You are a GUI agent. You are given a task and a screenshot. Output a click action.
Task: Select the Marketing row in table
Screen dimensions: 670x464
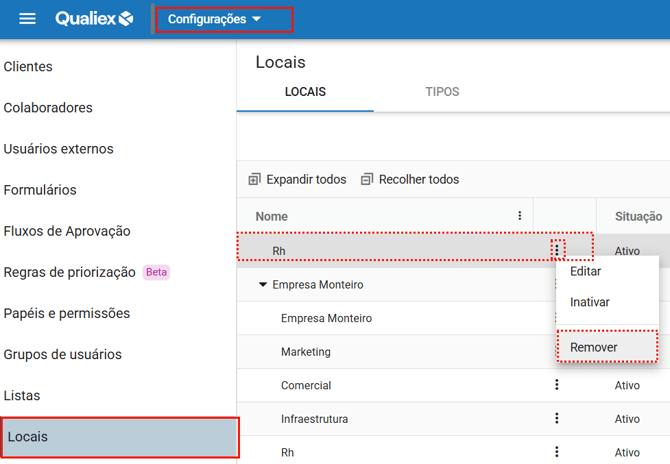tap(306, 352)
